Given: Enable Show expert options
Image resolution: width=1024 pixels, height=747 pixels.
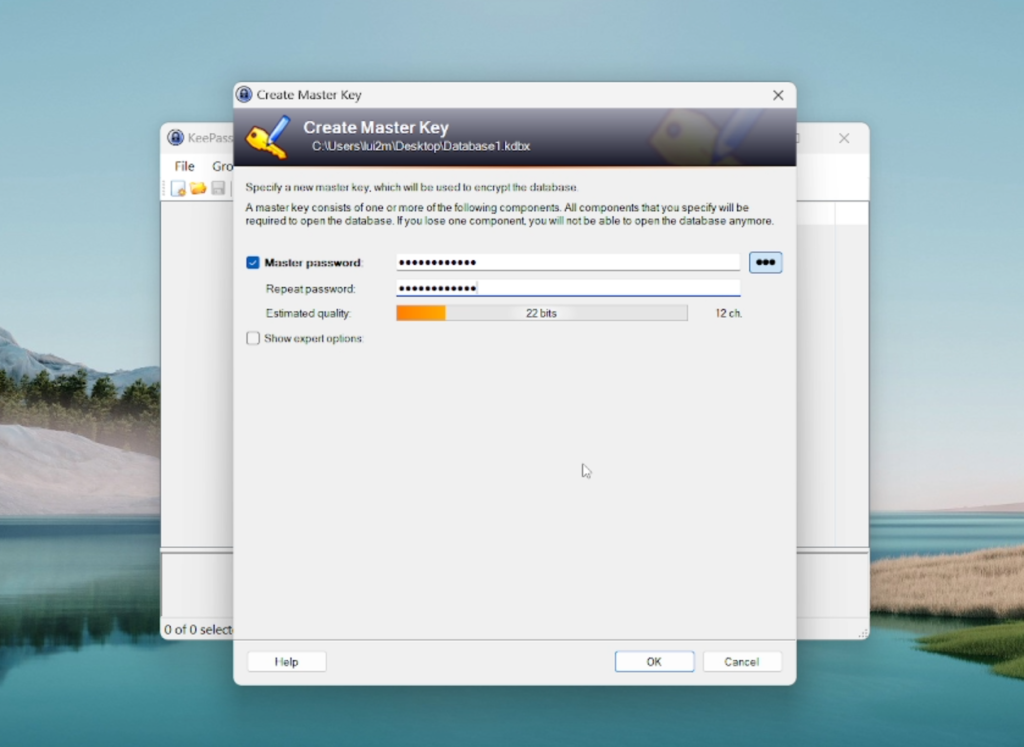Looking at the screenshot, I should tap(252, 338).
